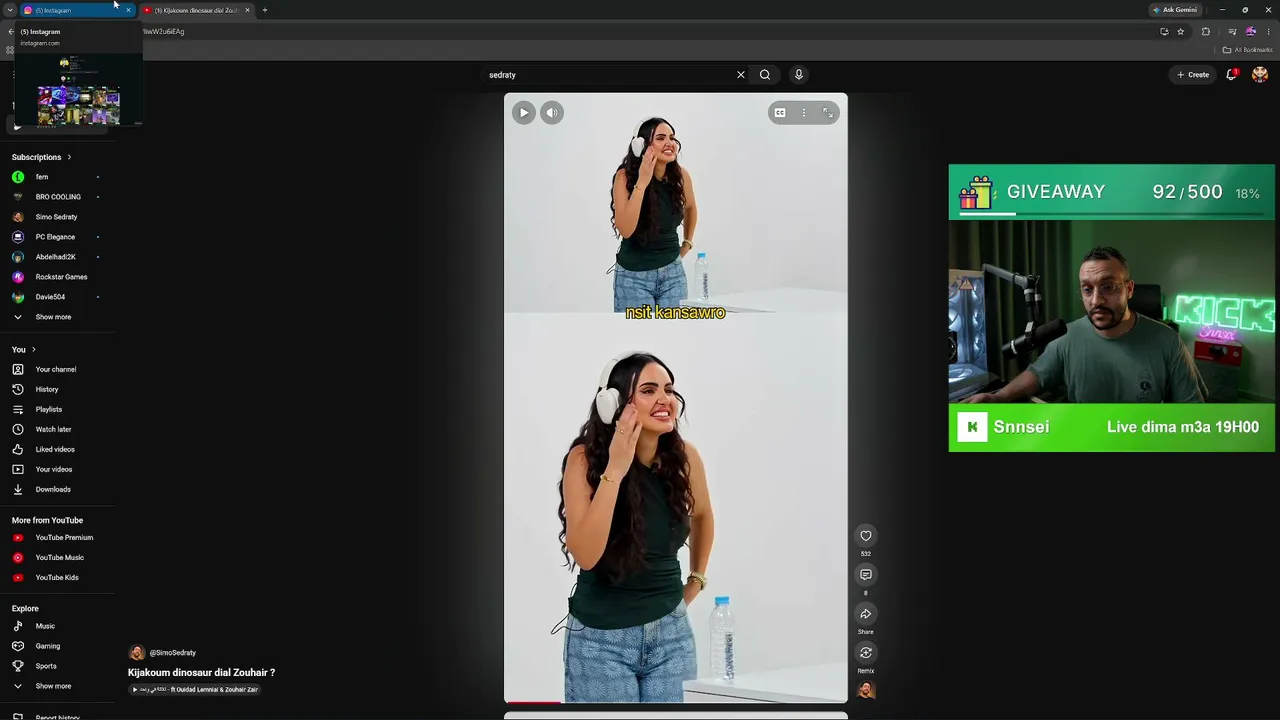Mute the Shorts video volume
The image size is (1280, 720).
552,113
